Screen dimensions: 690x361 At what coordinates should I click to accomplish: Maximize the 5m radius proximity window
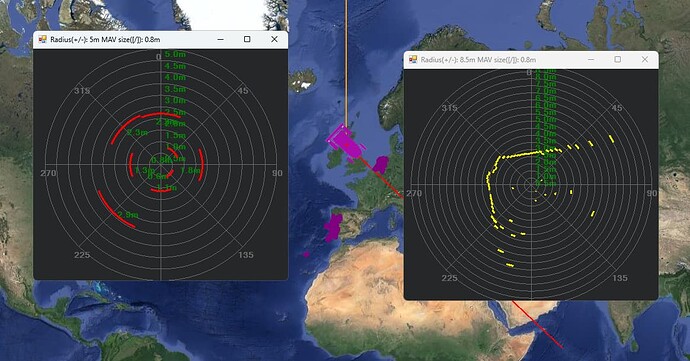[x=247, y=39]
